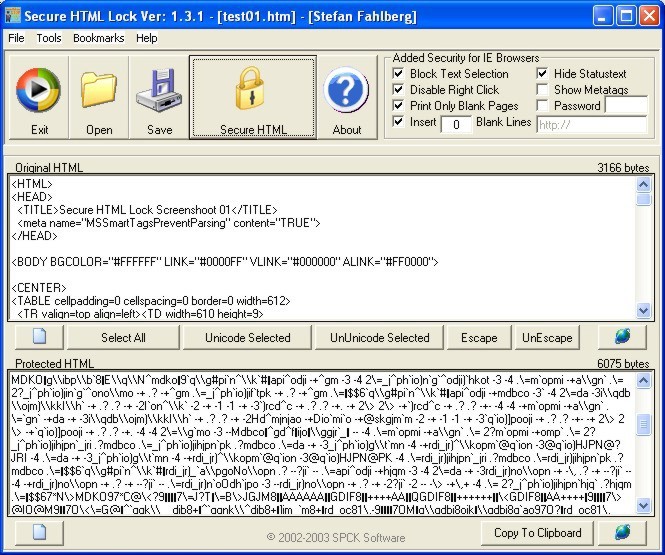
Task: Click globe icon beside Copy To Clipboard
Action: [x=622, y=533]
